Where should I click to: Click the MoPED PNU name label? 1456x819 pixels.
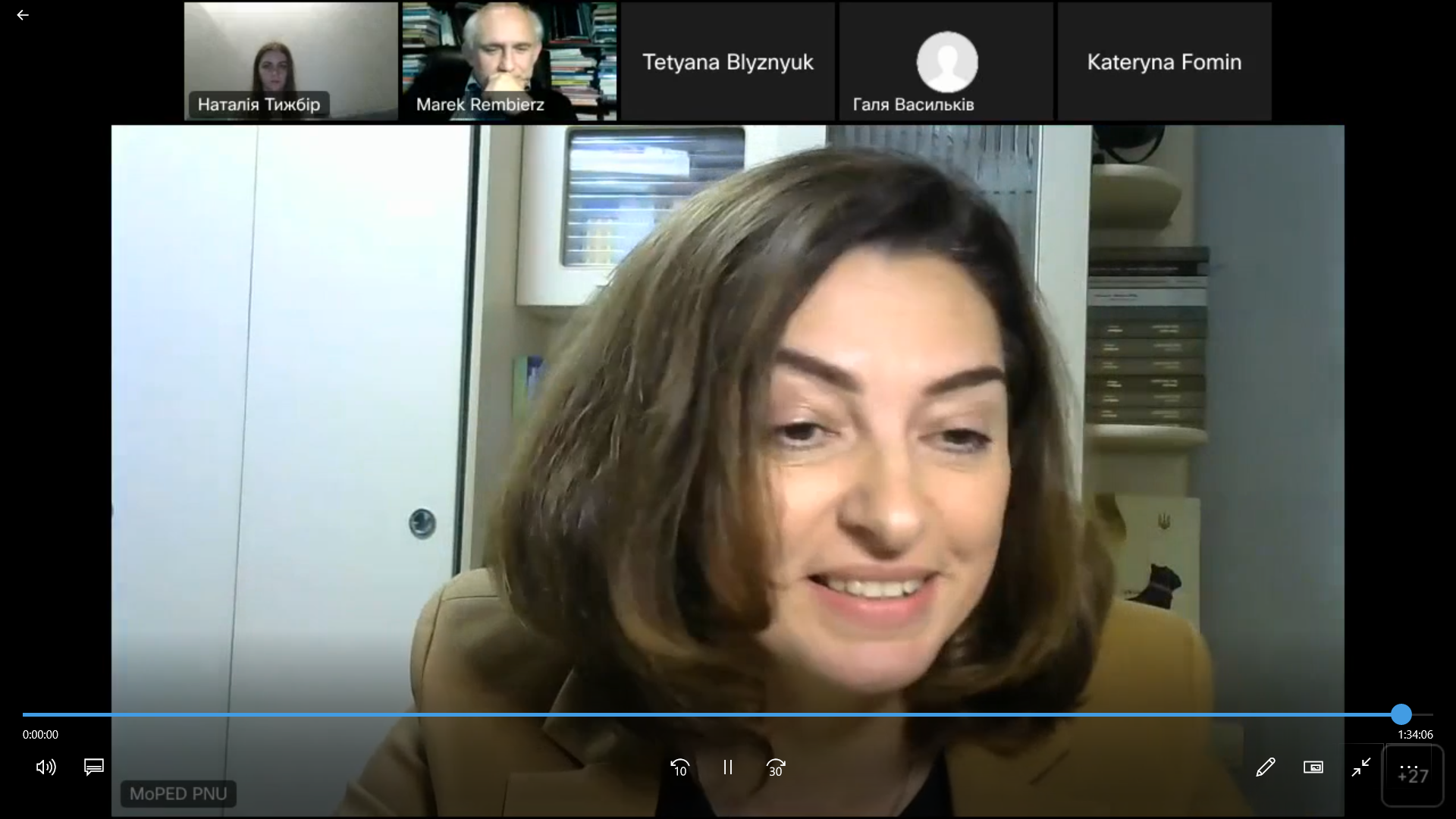click(178, 794)
